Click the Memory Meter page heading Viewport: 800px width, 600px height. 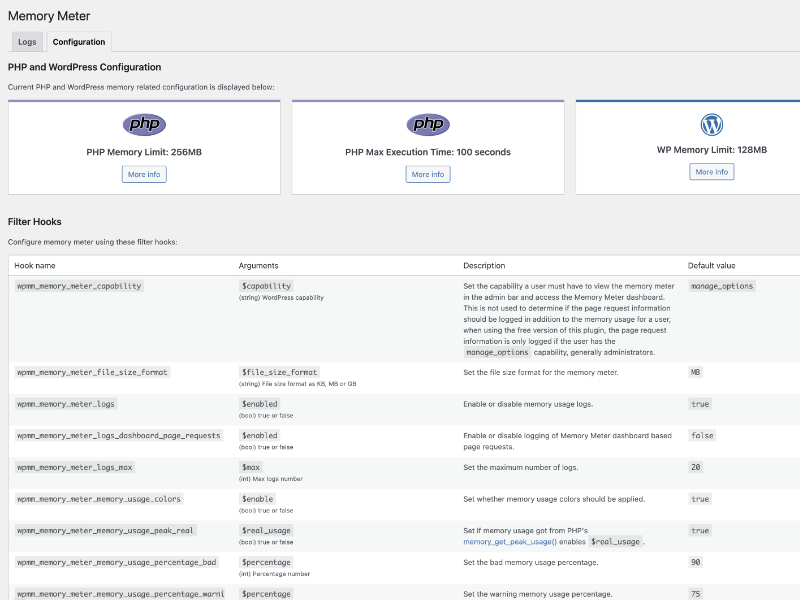tap(49, 16)
